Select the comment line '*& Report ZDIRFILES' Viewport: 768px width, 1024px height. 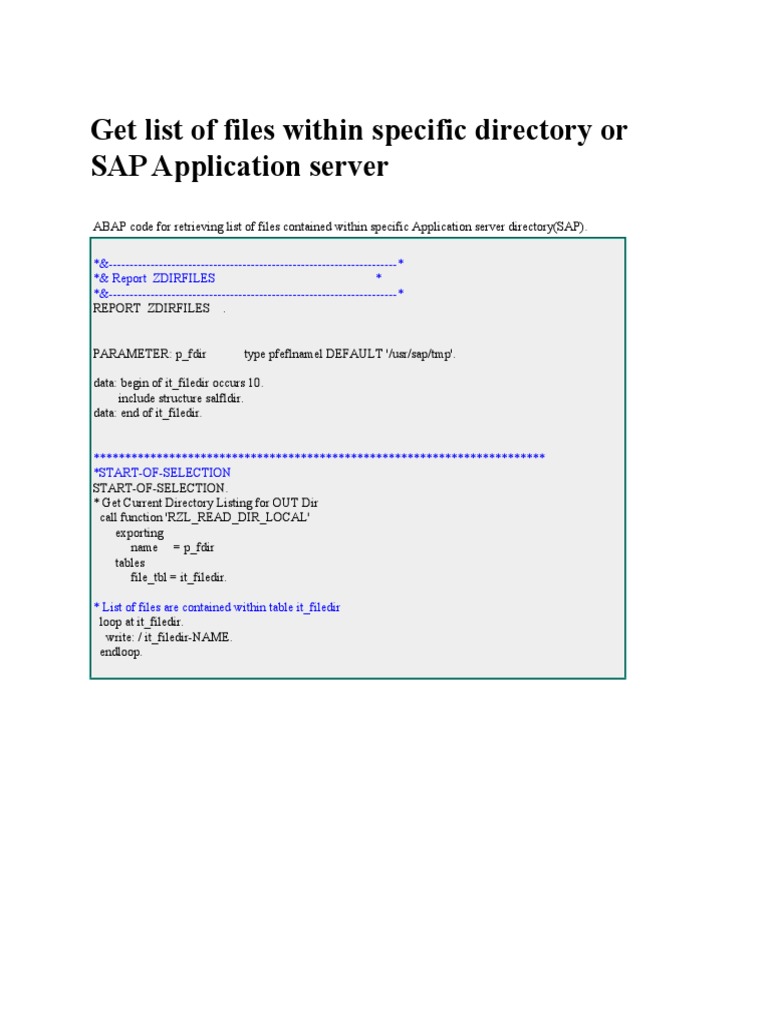[x=237, y=278]
